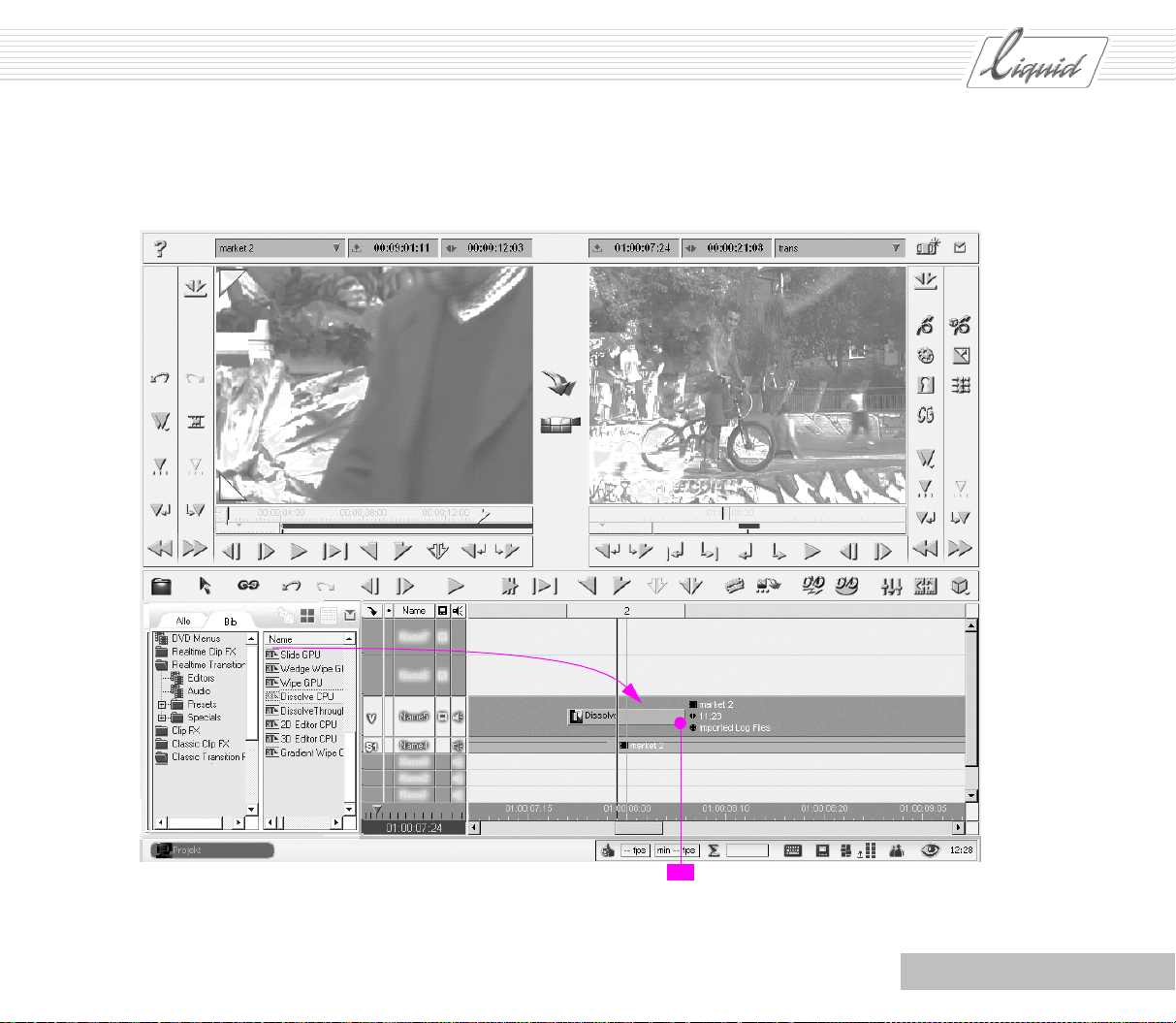
Task: Switch browser to detail list view
Action: (329, 615)
